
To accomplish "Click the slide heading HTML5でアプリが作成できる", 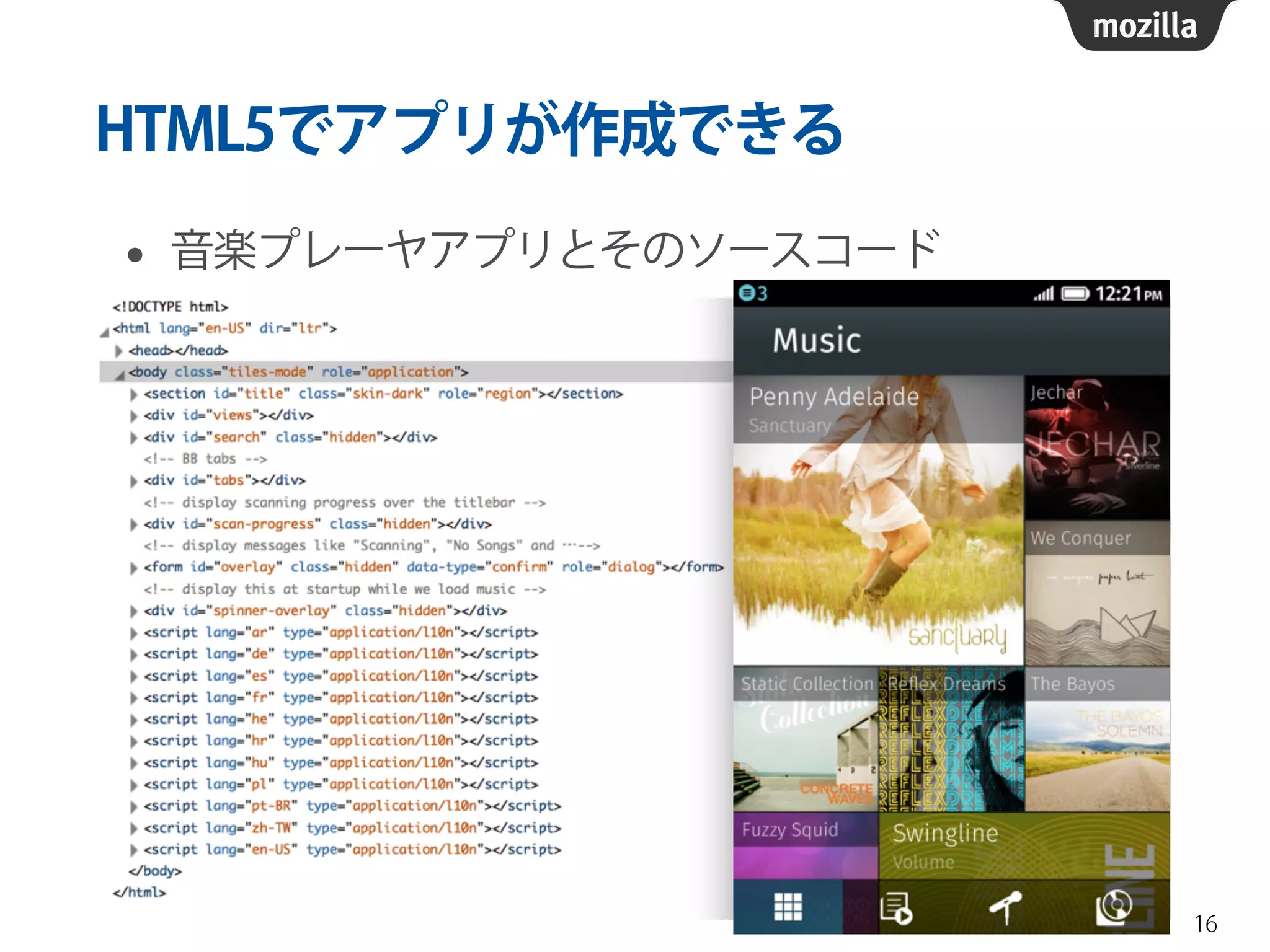I will 469,129.
